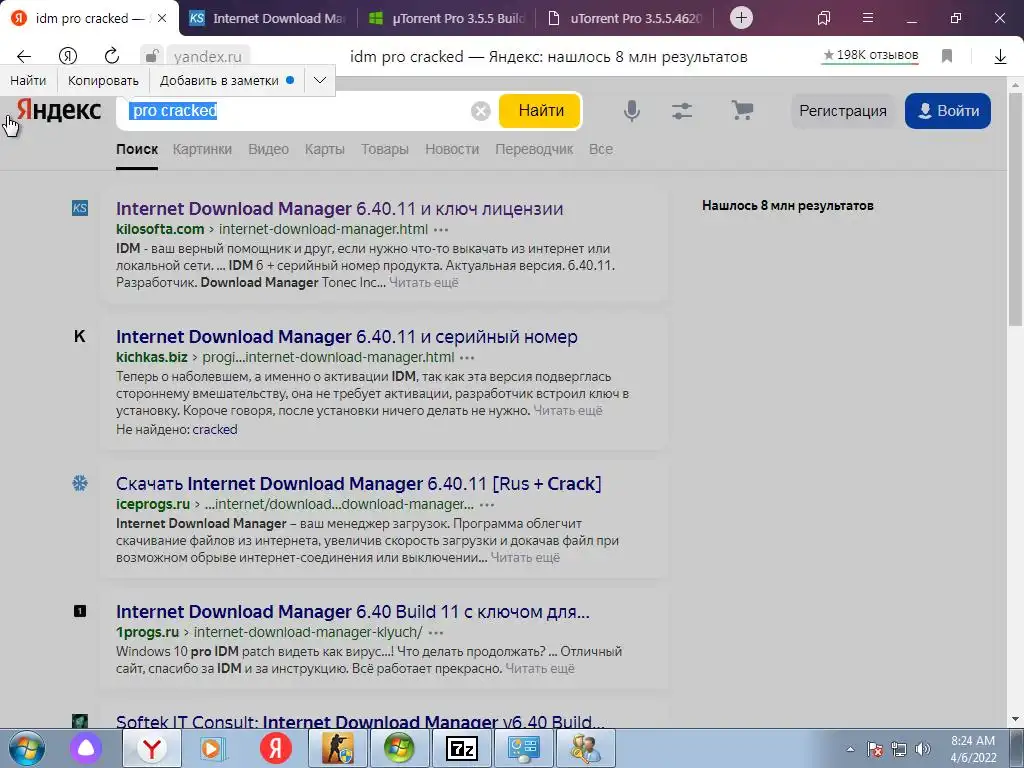Clear the search query with X icon

tap(481, 111)
